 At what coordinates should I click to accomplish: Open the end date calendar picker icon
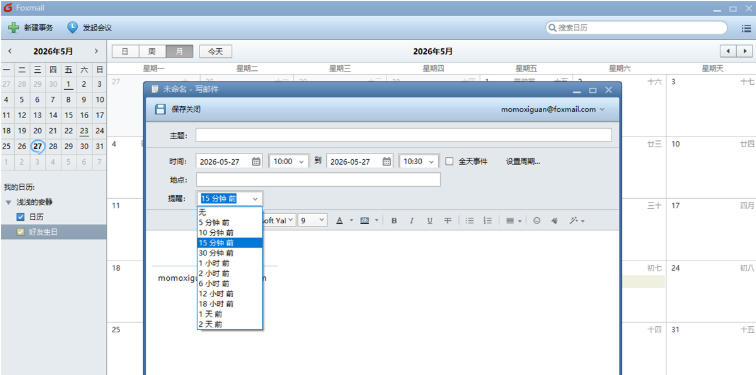pyautogui.click(x=387, y=161)
